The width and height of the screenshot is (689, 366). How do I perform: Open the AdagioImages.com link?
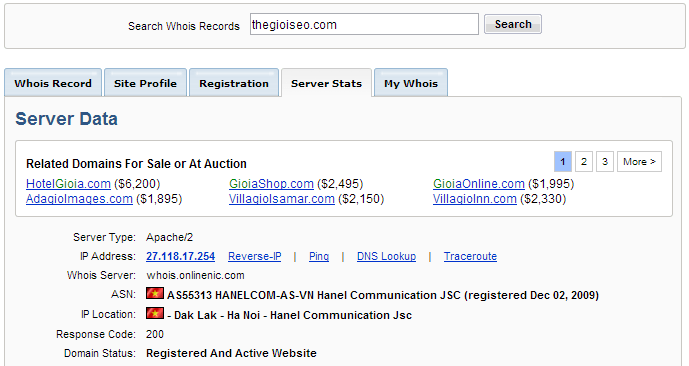tap(79, 199)
